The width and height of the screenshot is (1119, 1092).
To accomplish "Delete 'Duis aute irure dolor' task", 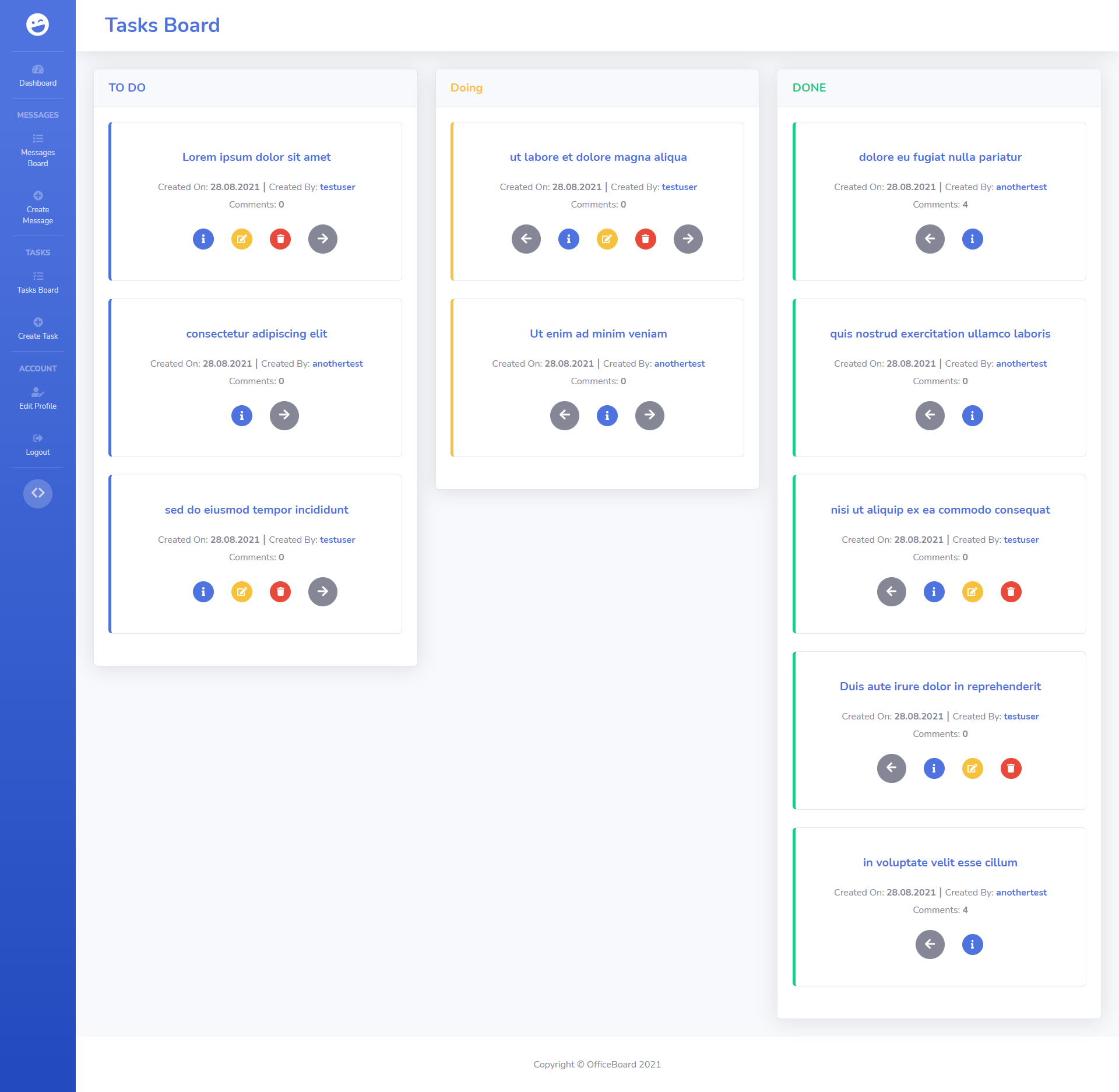I will tap(1011, 768).
